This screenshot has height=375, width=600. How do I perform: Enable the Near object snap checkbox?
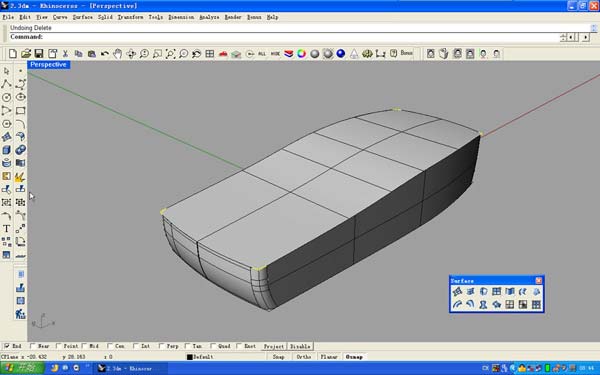(33, 346)
